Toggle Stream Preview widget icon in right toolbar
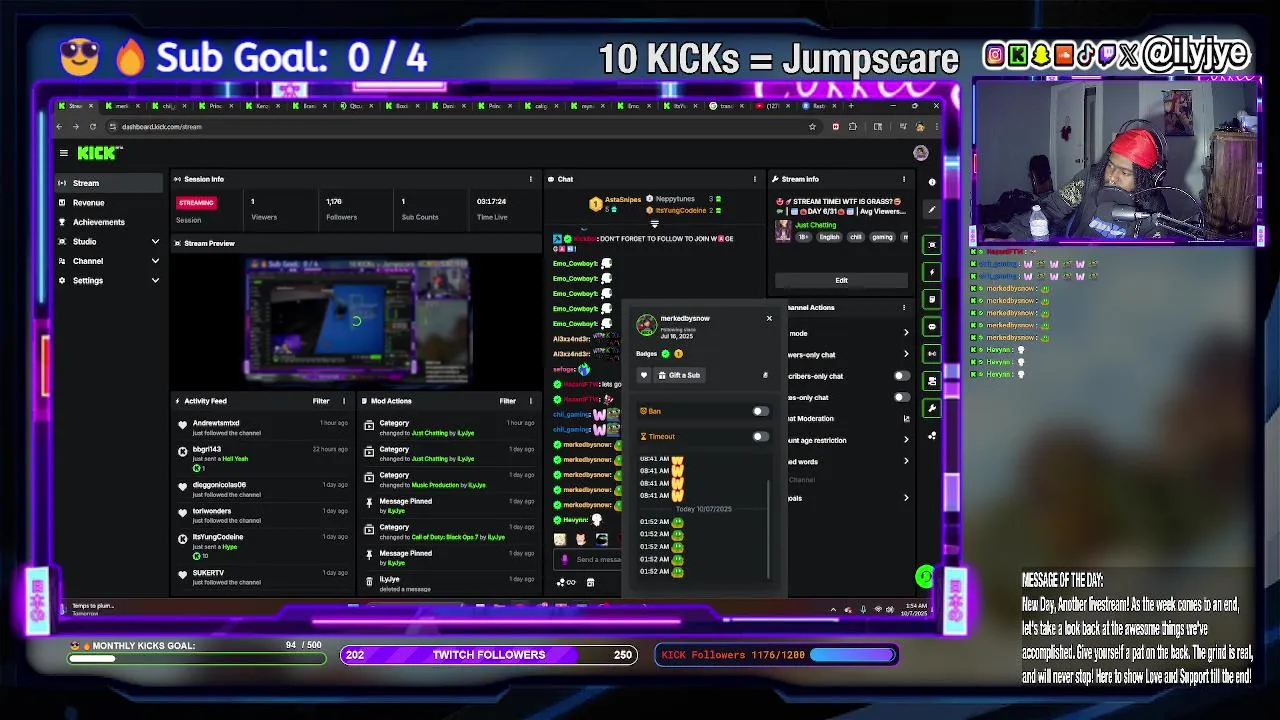The width and height of the screenshot is (1280, 720). click(932, 245)
